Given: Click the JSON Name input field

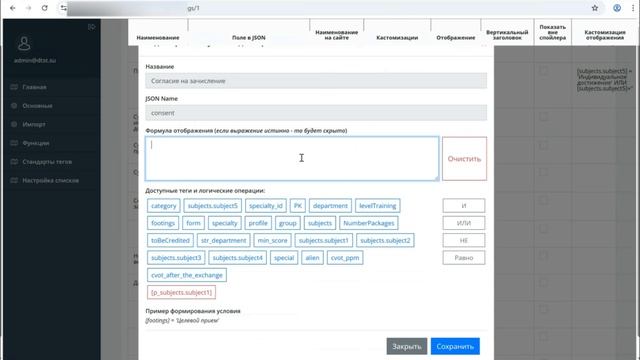Looking at the screenshot, I should [316, 113].
